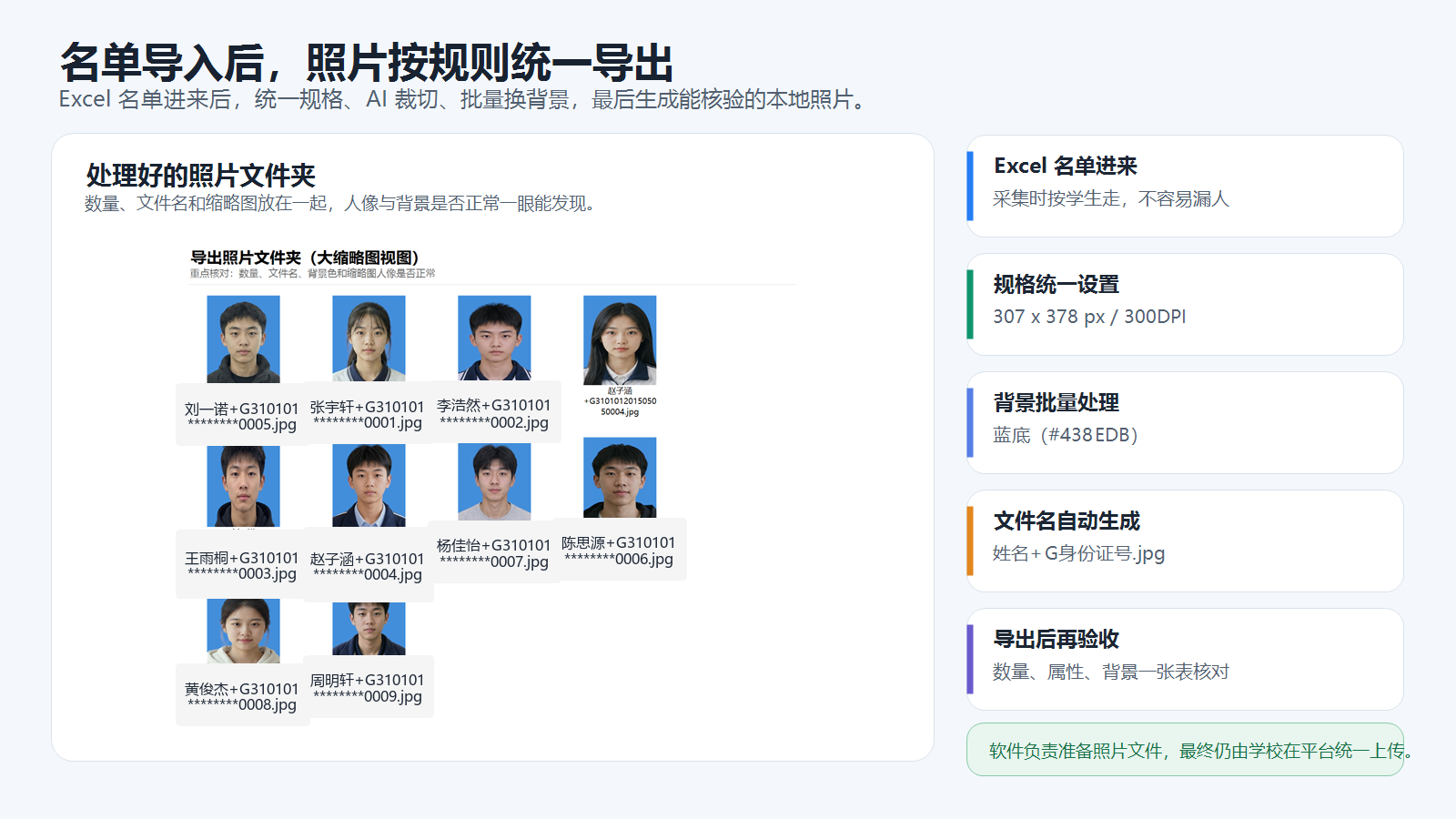Open the 张宇轩 portrait thumbnail

click(x=369, y=338)
